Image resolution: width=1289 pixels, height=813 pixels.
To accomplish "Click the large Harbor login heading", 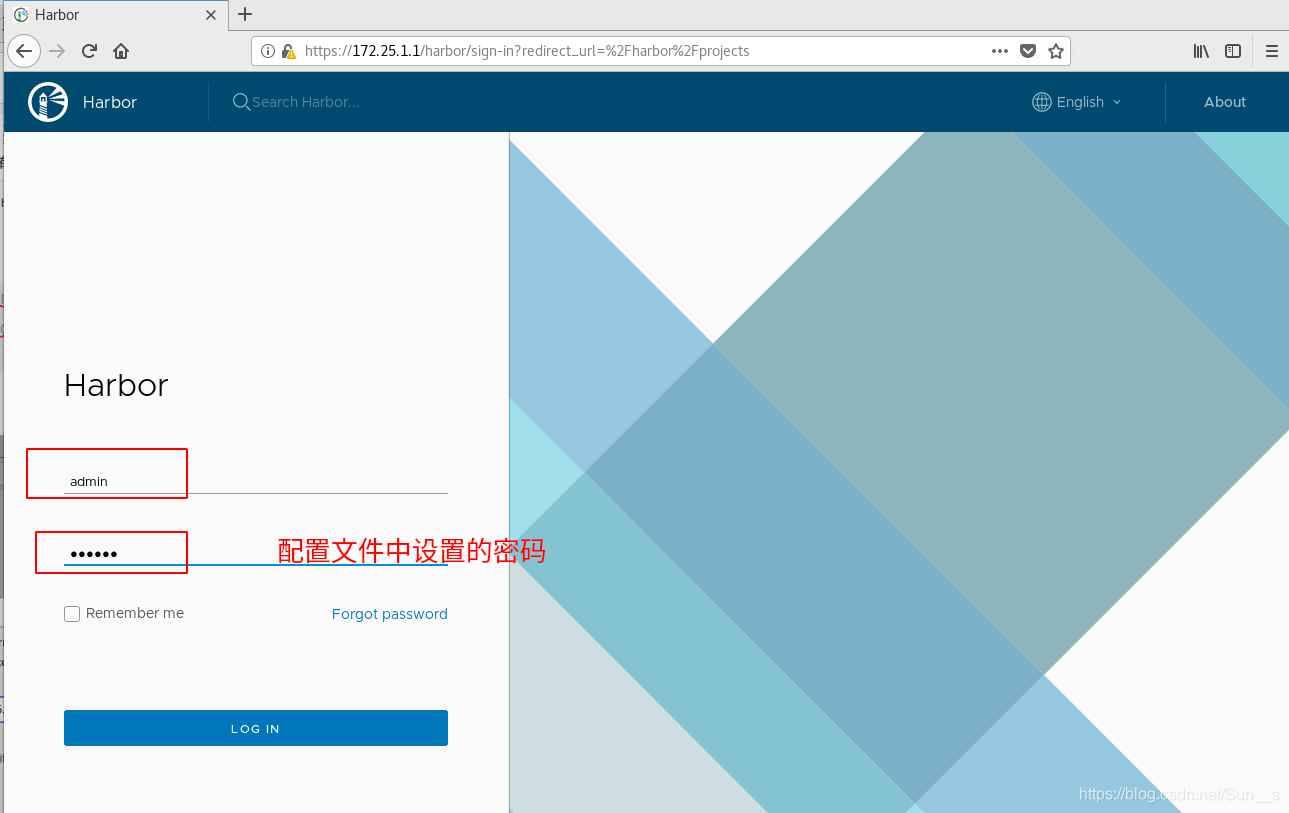I will [x=116, y=385].
